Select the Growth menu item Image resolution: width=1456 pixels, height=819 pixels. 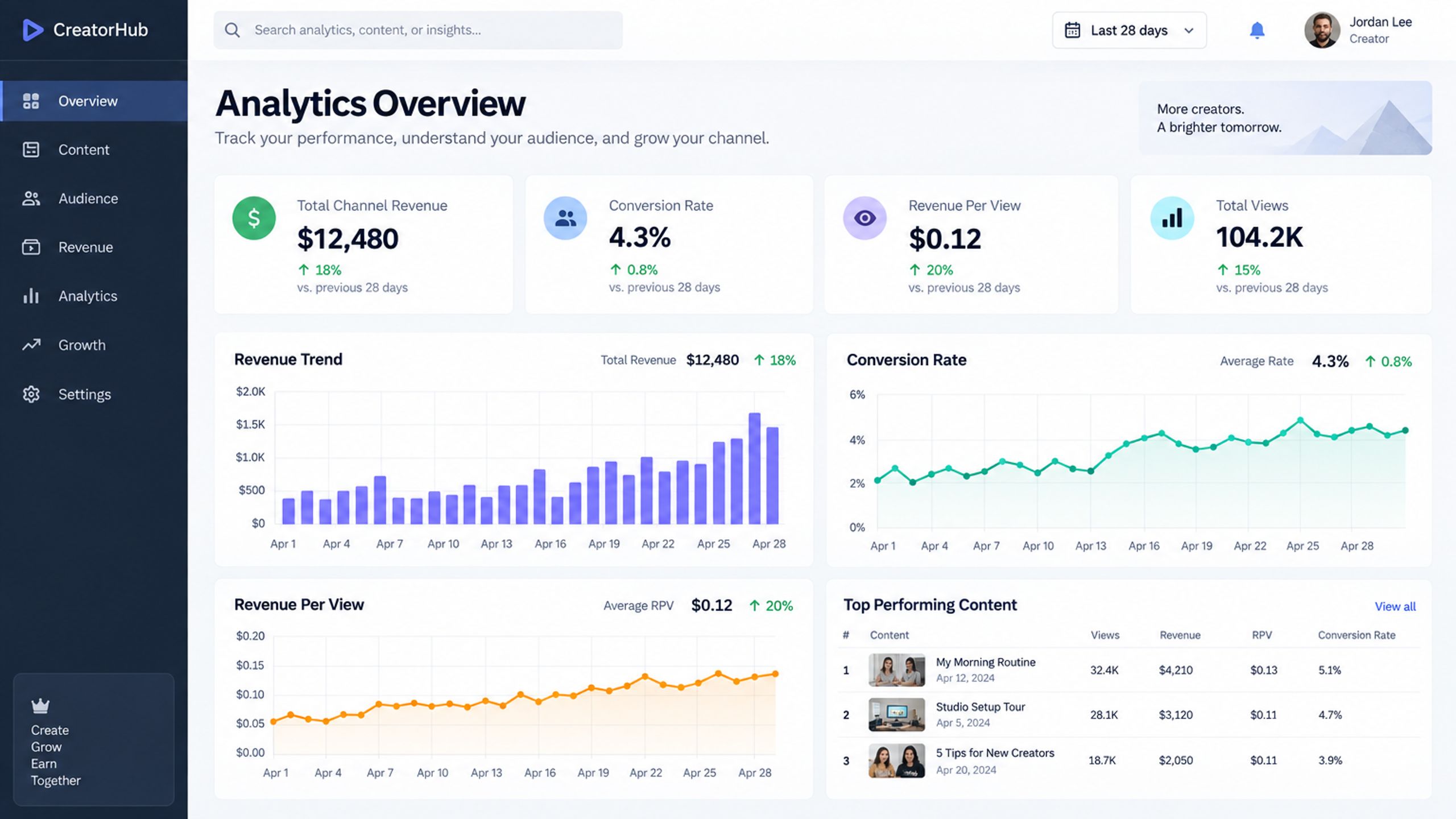tap(94, 345)
